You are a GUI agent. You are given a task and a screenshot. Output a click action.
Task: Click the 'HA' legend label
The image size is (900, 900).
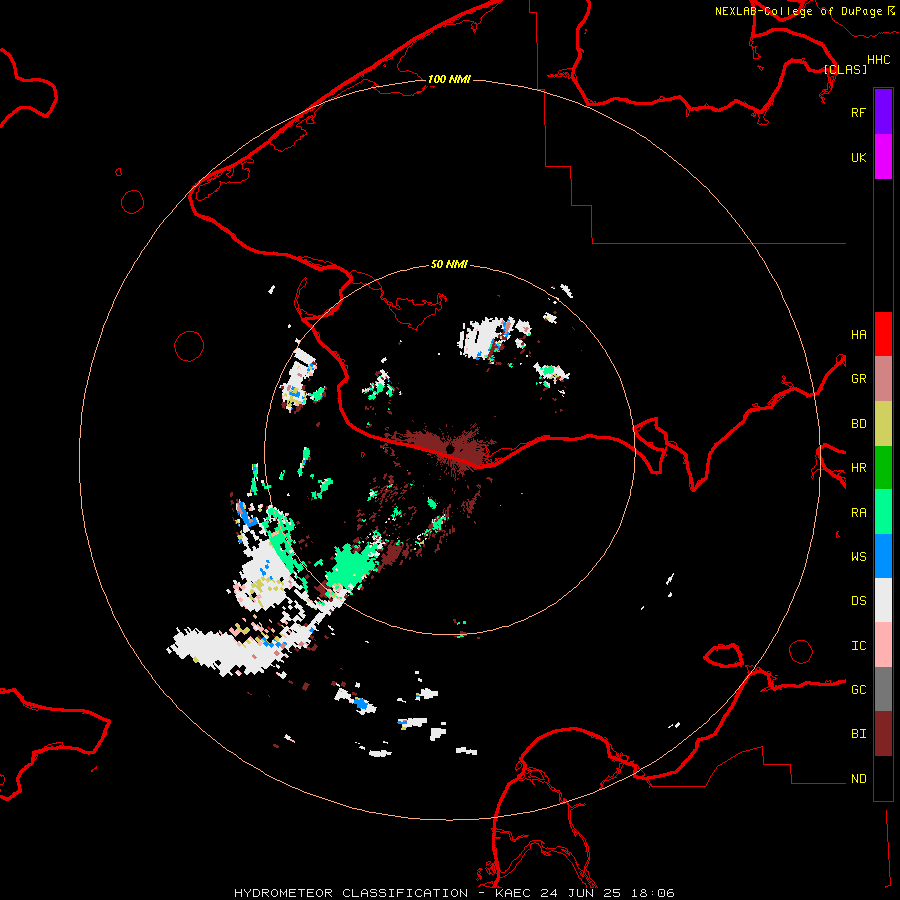(x=858, y=335)
